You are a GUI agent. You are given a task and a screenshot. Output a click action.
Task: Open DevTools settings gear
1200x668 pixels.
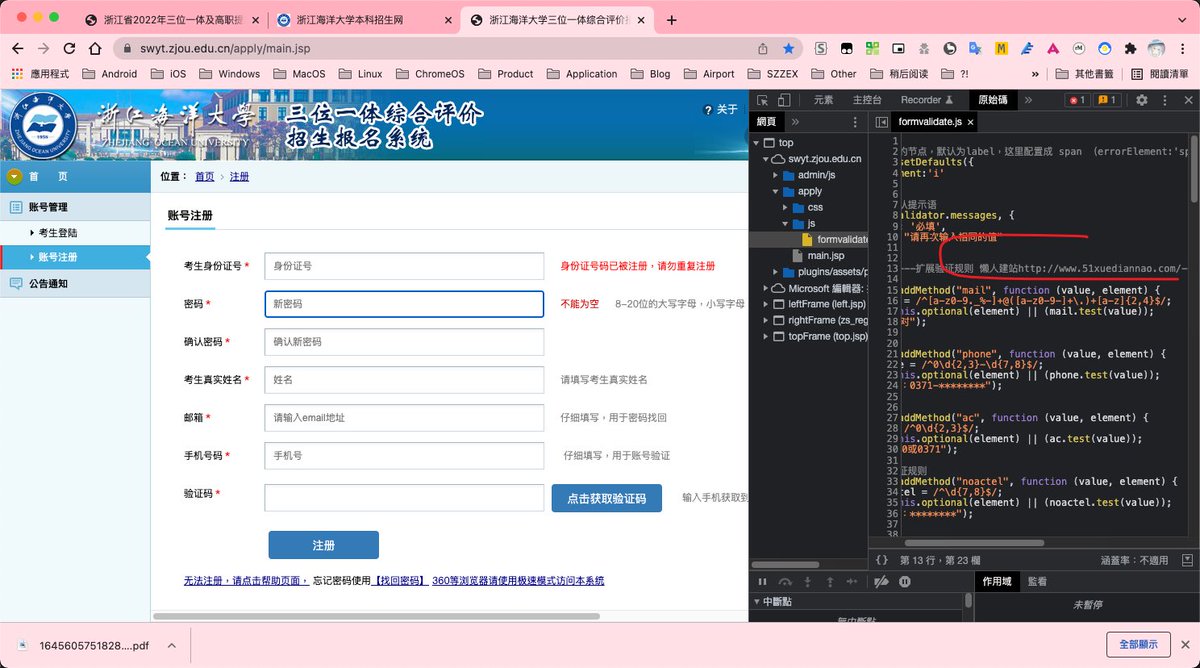coord(1141,100)
